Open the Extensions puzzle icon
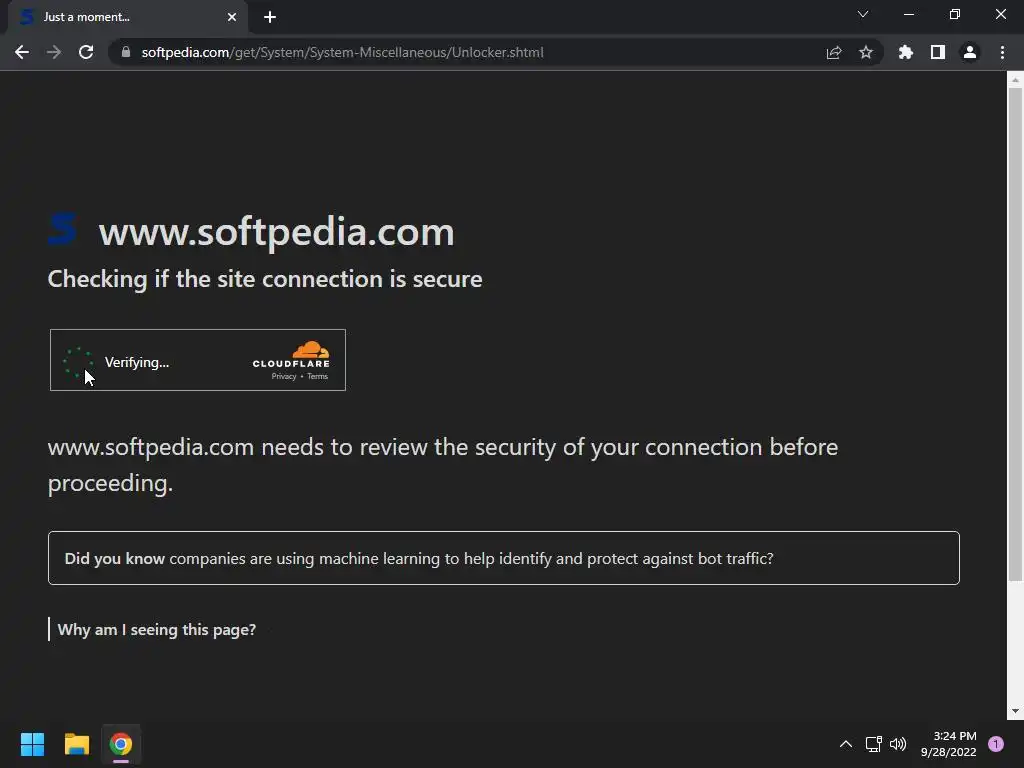This screenshot has width=1024, height=768. (x=906, y=52)
